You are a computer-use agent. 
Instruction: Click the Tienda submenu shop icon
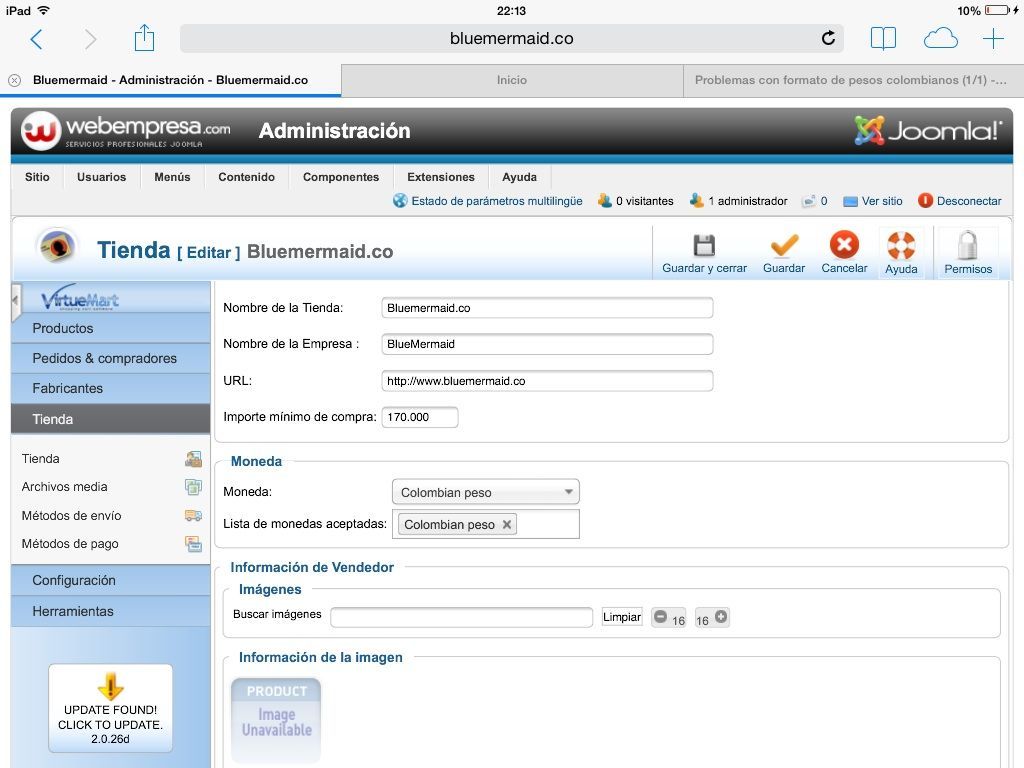[x=193, y=459]
